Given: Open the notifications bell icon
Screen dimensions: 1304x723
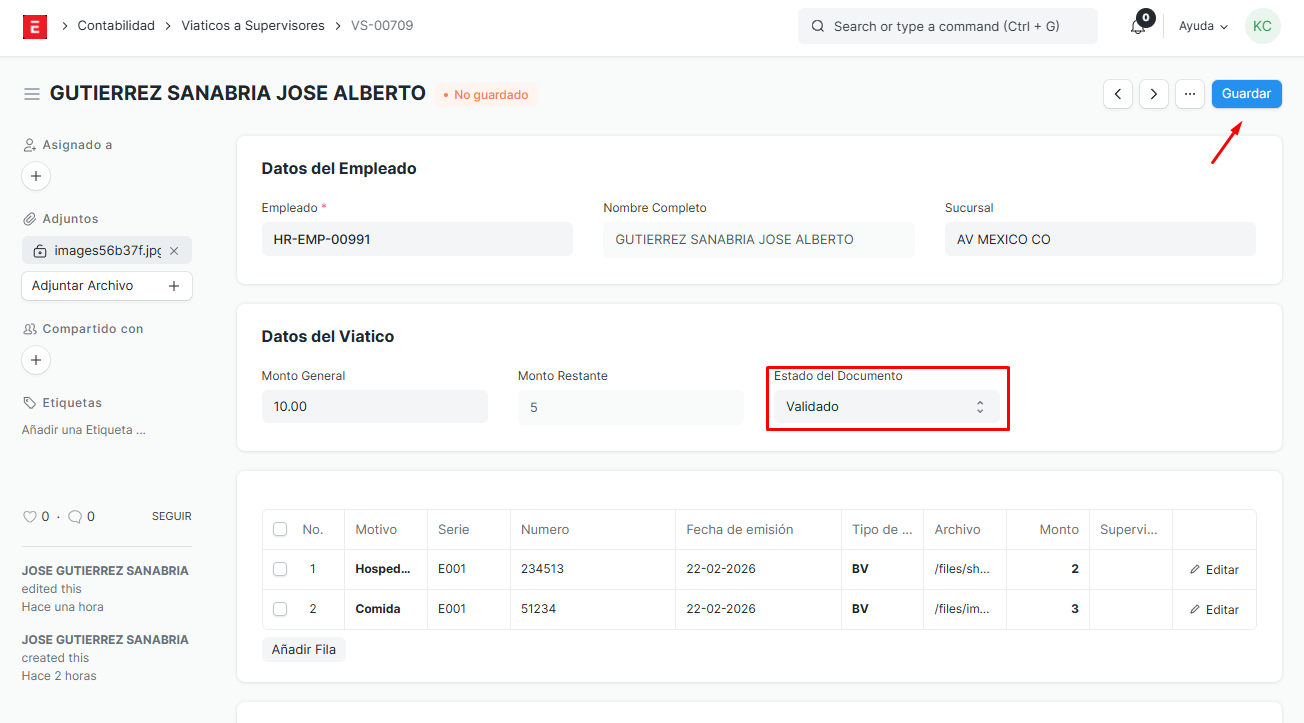Looking at the screenshot, I should point(1138,27).
